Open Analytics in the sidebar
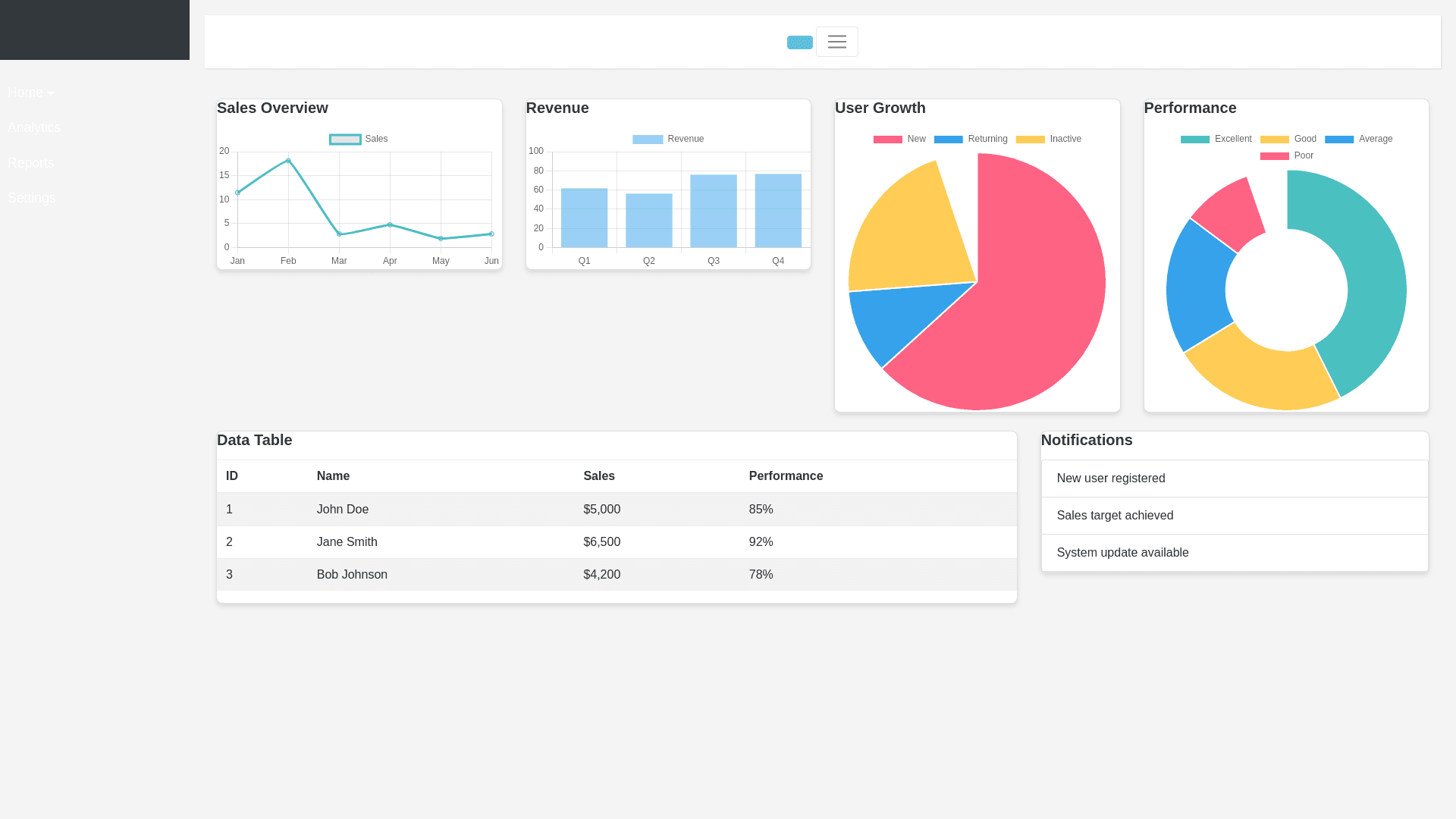Screen dimensions: 1456x819 pos(34,127)
